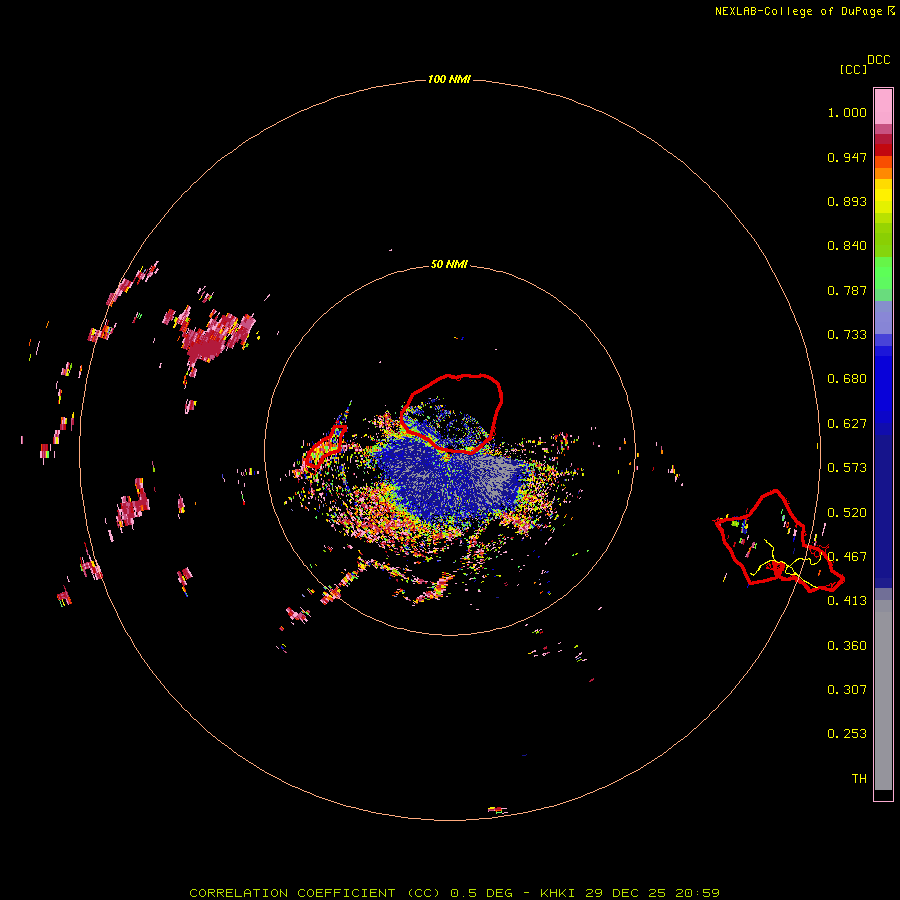Click the 0.307 scale value
Image resolution: width=900 pixels, height=900 pixels.
click(847, 689)
